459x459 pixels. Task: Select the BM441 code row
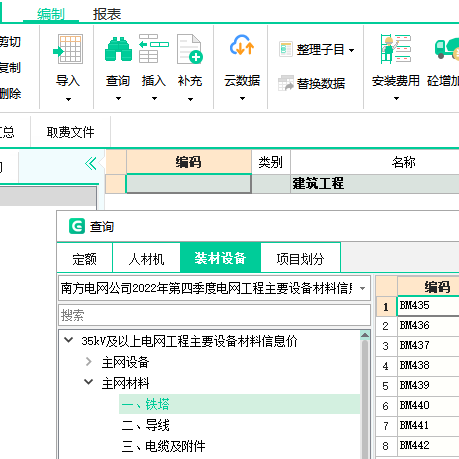[428, 426]
